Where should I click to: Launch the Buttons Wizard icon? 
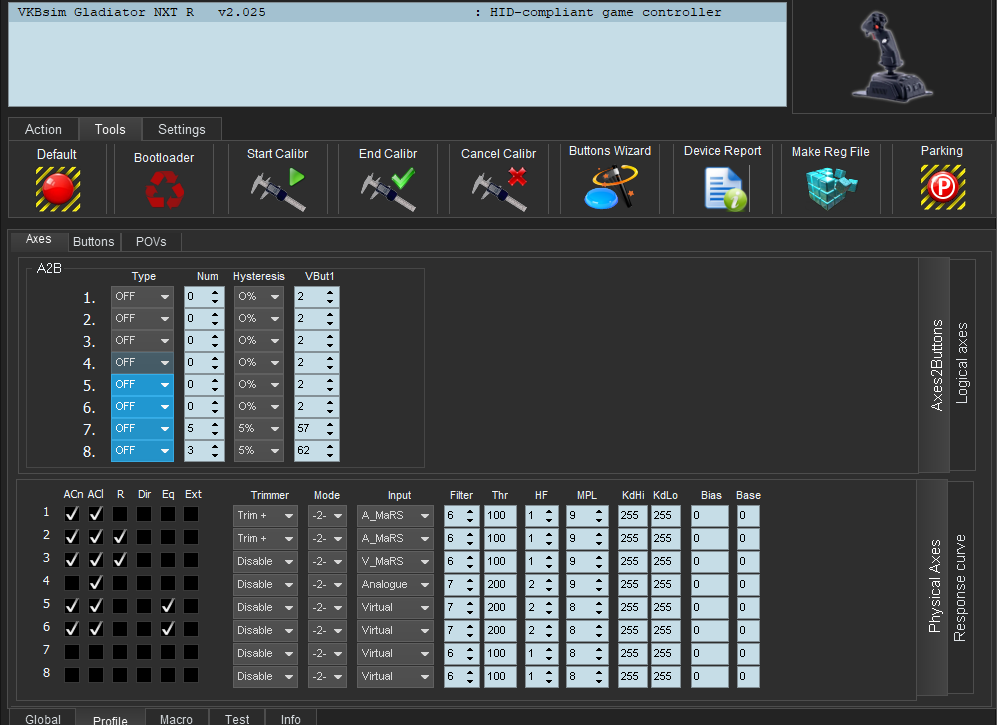pyautogui.click(x=610, y=187)
